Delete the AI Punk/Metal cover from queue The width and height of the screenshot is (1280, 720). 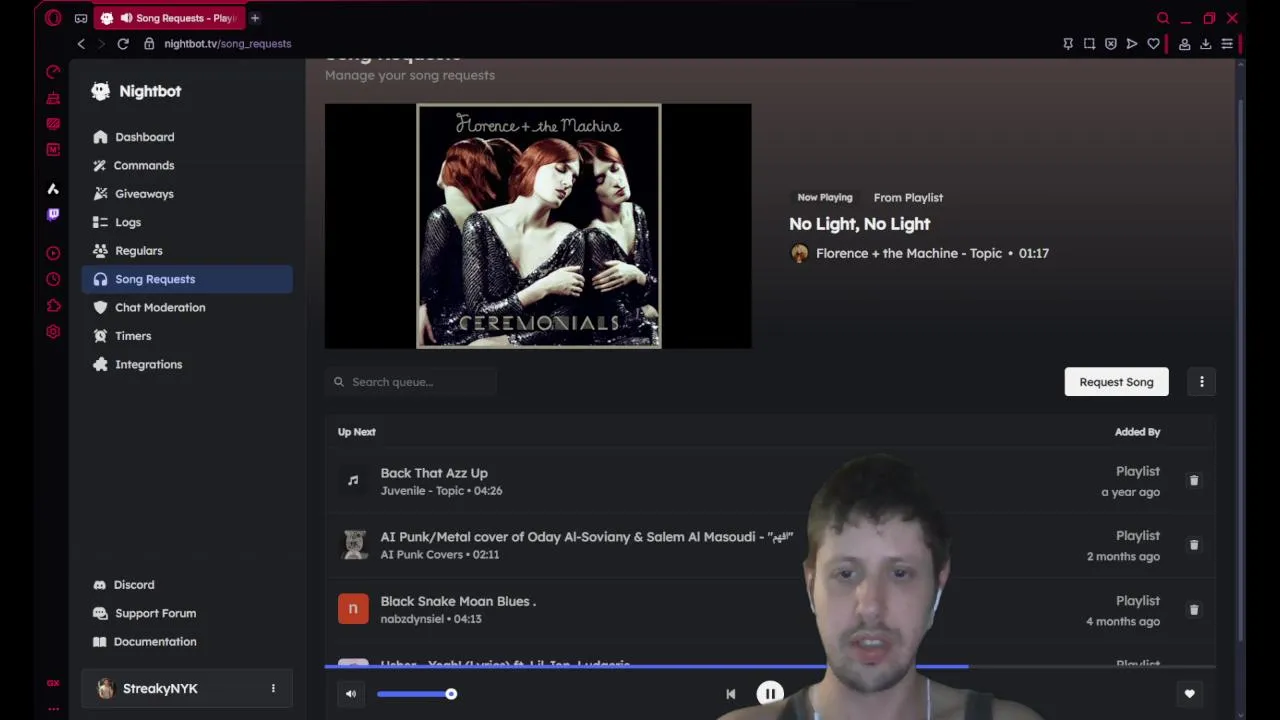tap(1193, 545)
